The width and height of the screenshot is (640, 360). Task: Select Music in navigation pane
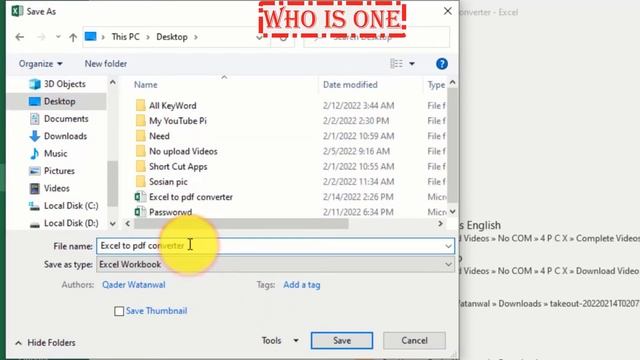pos(48,153)
